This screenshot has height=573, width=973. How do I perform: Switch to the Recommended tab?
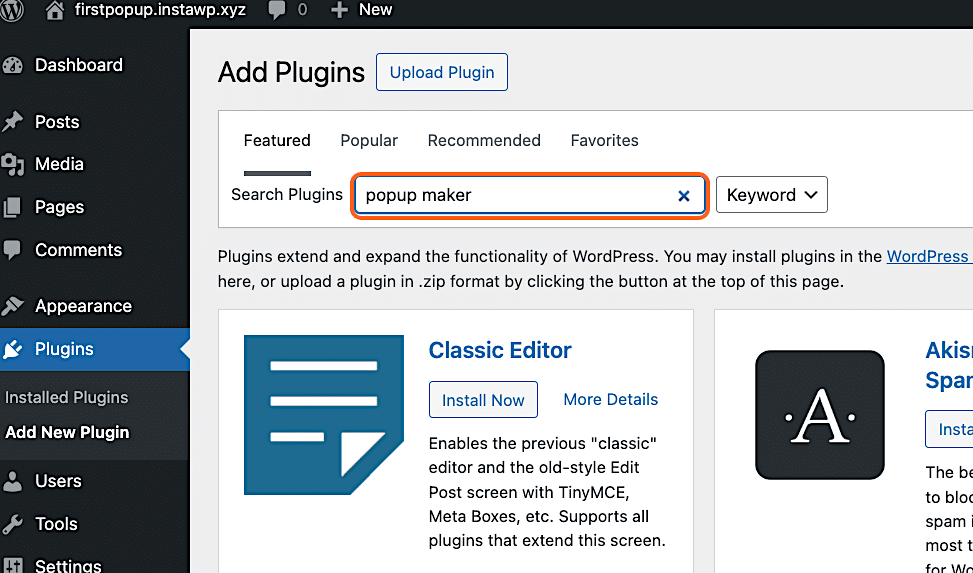coord(484,141)
